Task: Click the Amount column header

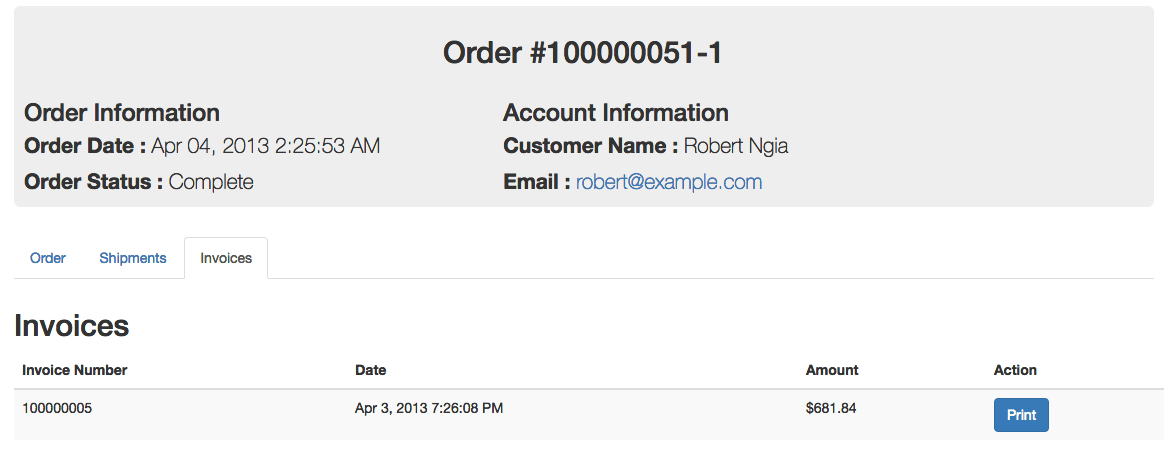Action: pyautogui.click(x=832, y=370)
